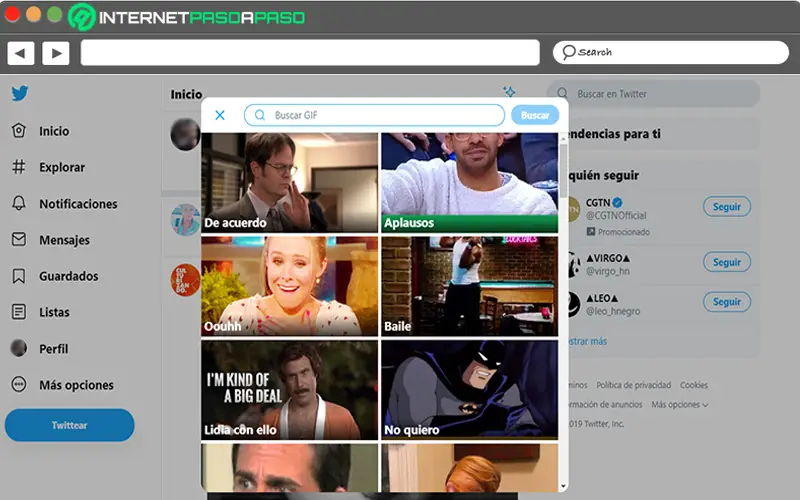Click the Listas icon
The width and height of the screenshot is (800, 500).
(19, 312)
